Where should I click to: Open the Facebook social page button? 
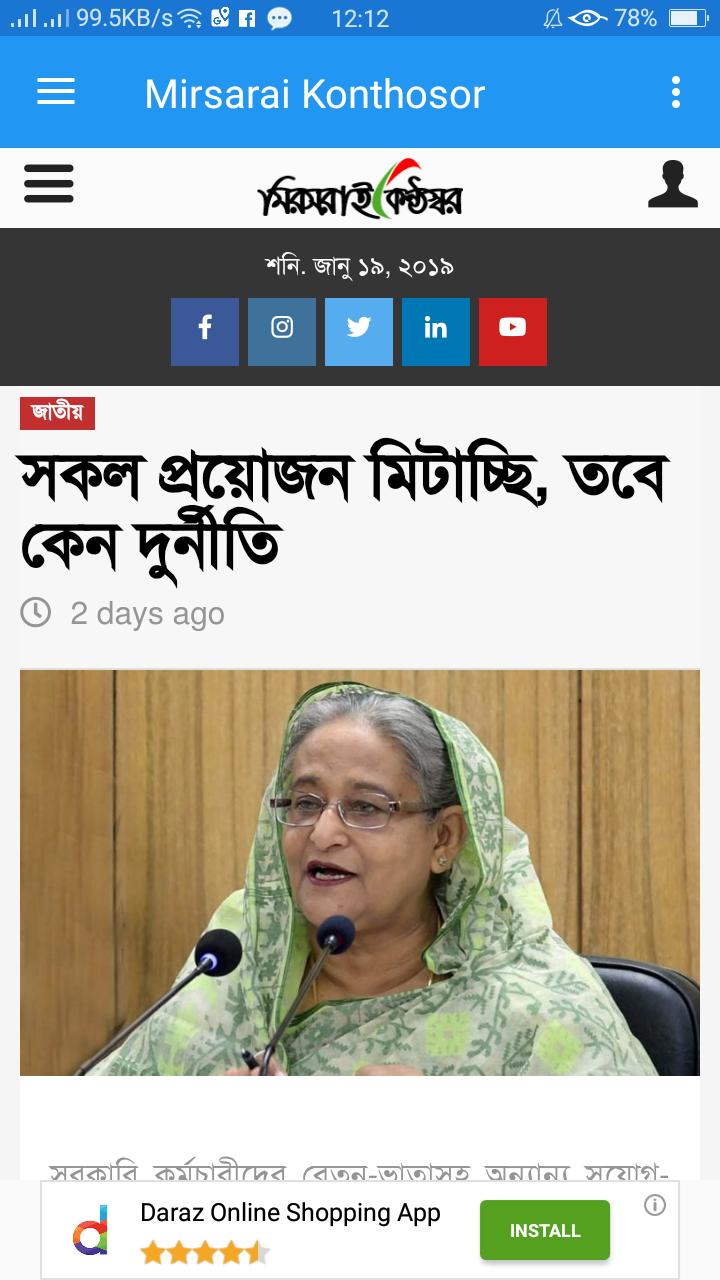(x=205, y=332)
